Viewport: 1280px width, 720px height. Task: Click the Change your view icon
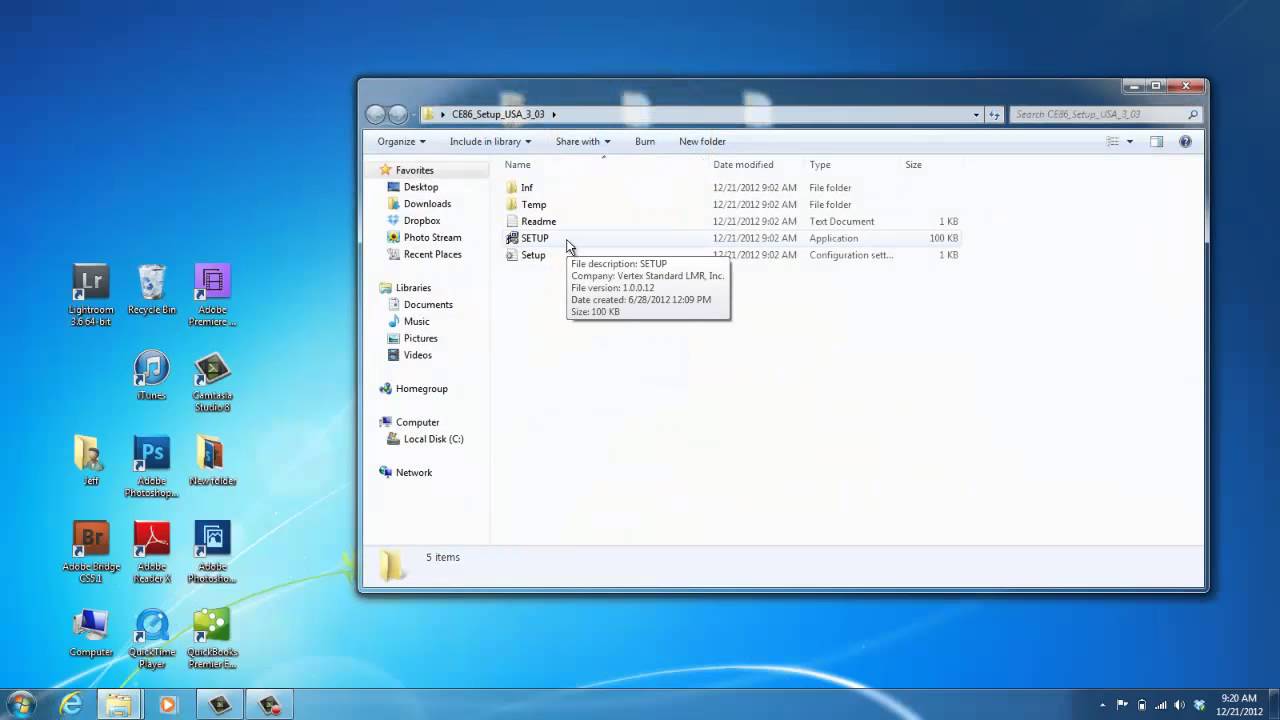pos(1112,142)
